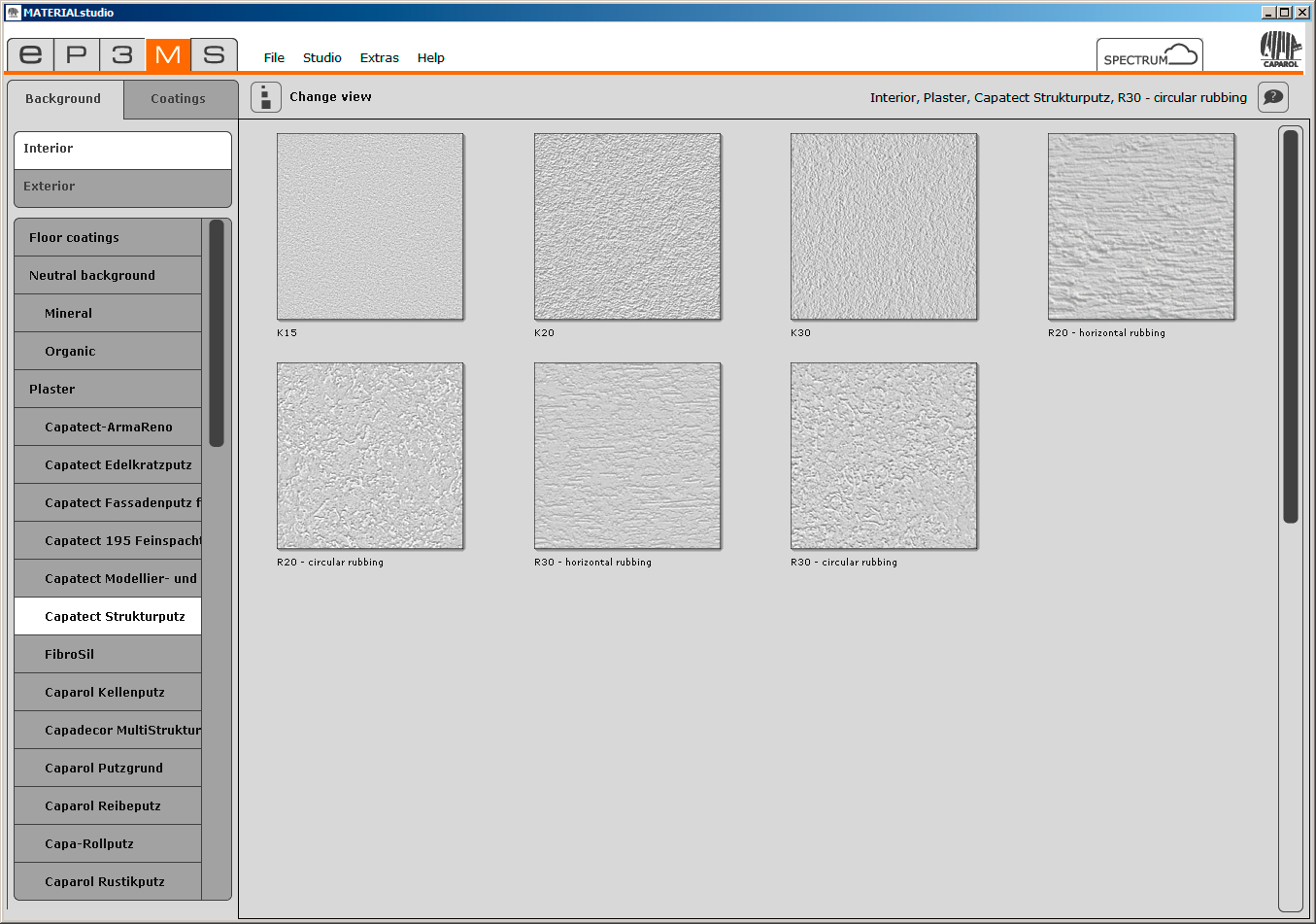Choose R30 circular rubbing thumbnail

pyautogui.click(x=884, y=456)
